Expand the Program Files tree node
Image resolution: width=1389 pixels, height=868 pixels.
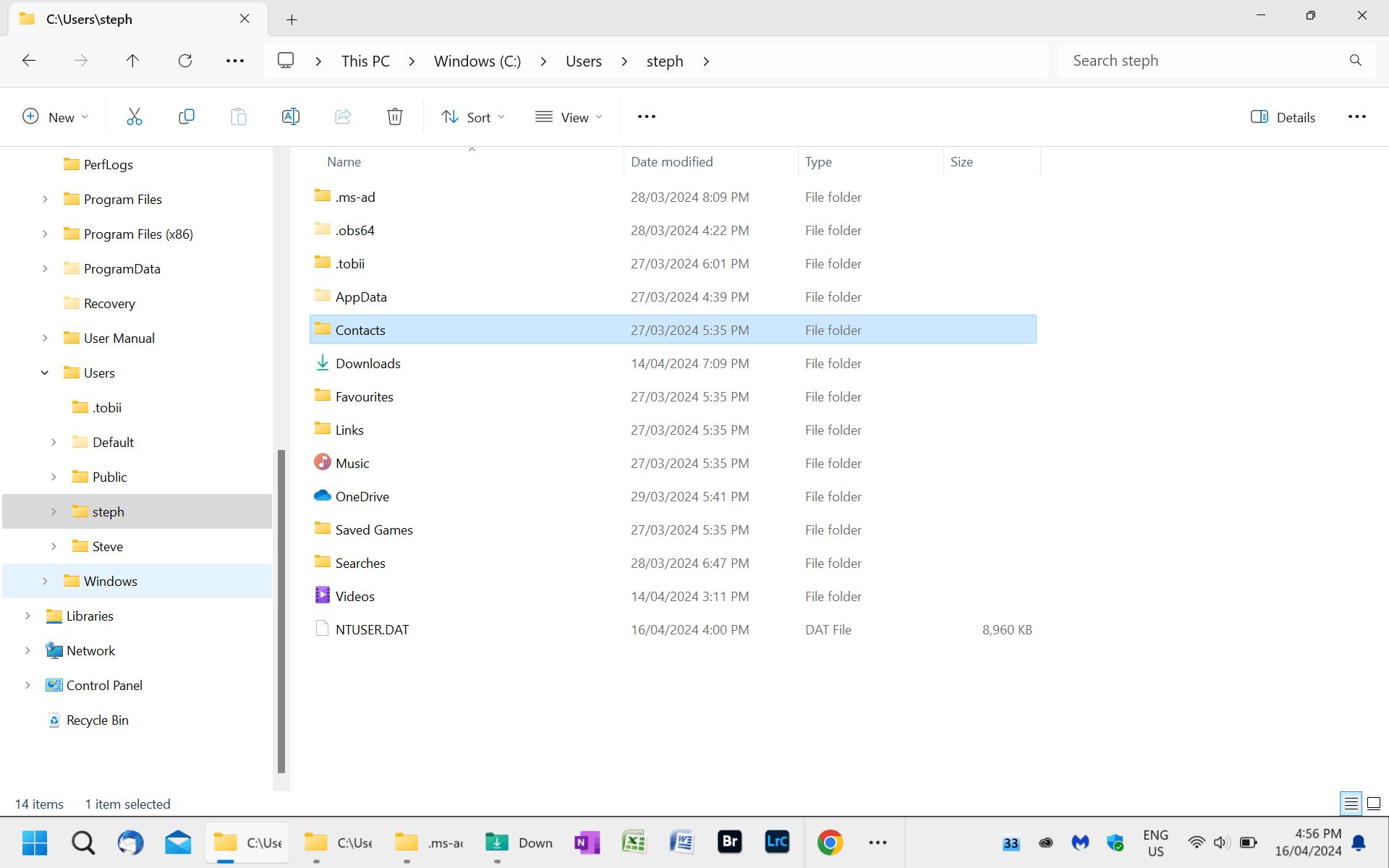click(45, 200)
